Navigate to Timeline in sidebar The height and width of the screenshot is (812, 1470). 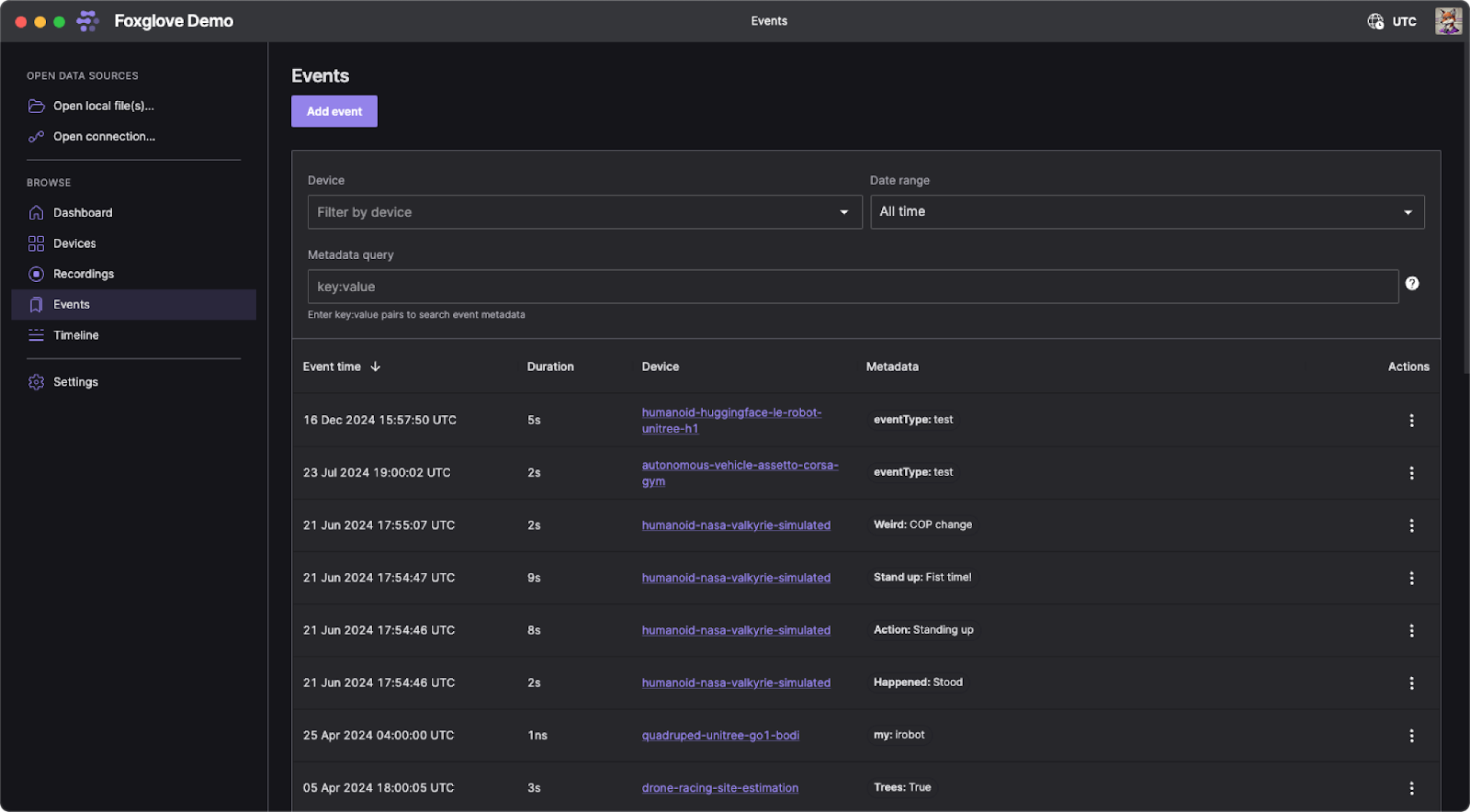(75, 335)
